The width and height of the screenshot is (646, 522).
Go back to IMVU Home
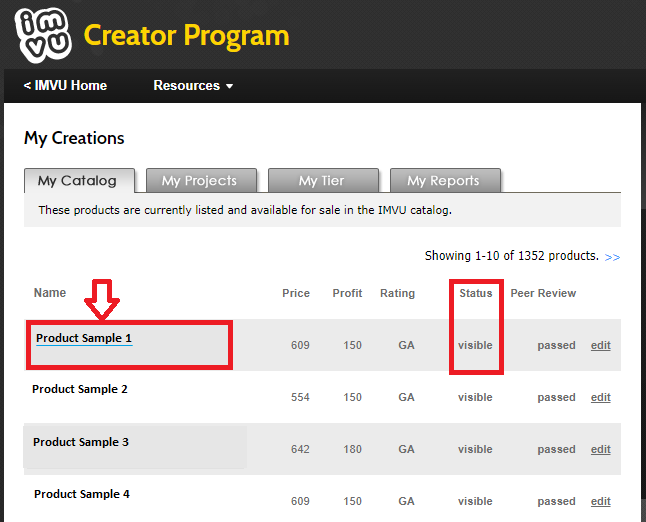(66, 85)
